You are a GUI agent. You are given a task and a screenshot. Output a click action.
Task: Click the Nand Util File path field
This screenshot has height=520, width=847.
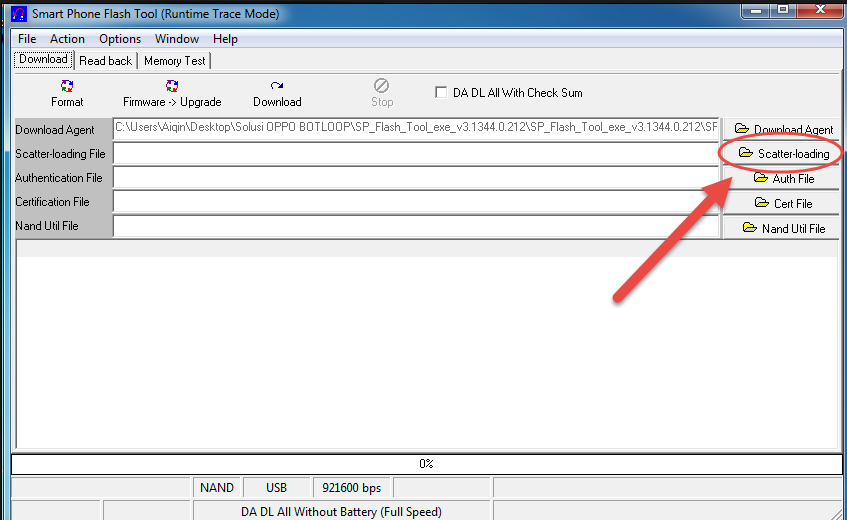coord(416,226)
